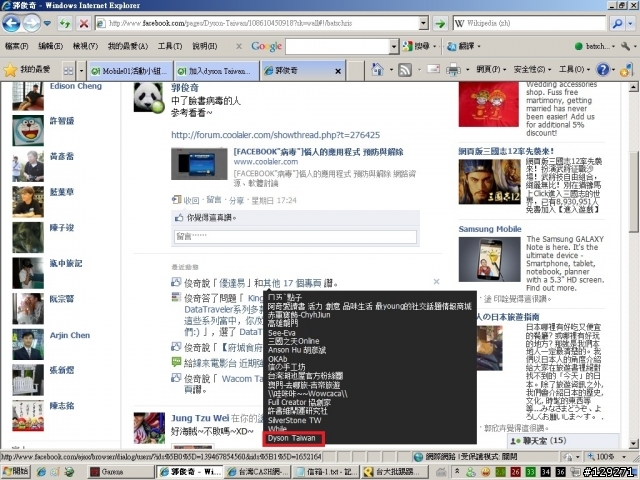
Task: Click the browser Back arrow button
Action: tap(11, 23)
